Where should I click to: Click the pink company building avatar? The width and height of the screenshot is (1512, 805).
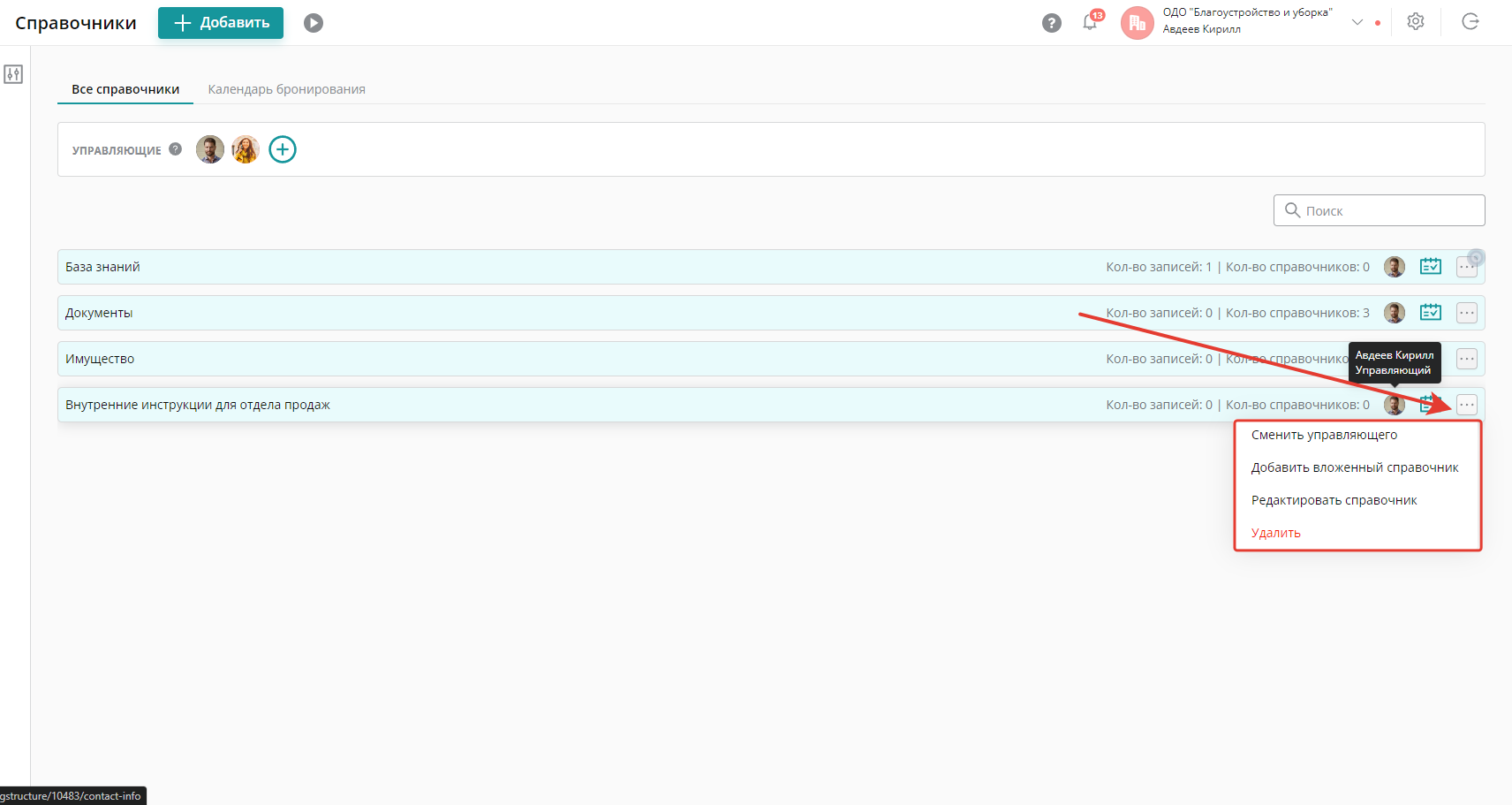[1138, 23]
